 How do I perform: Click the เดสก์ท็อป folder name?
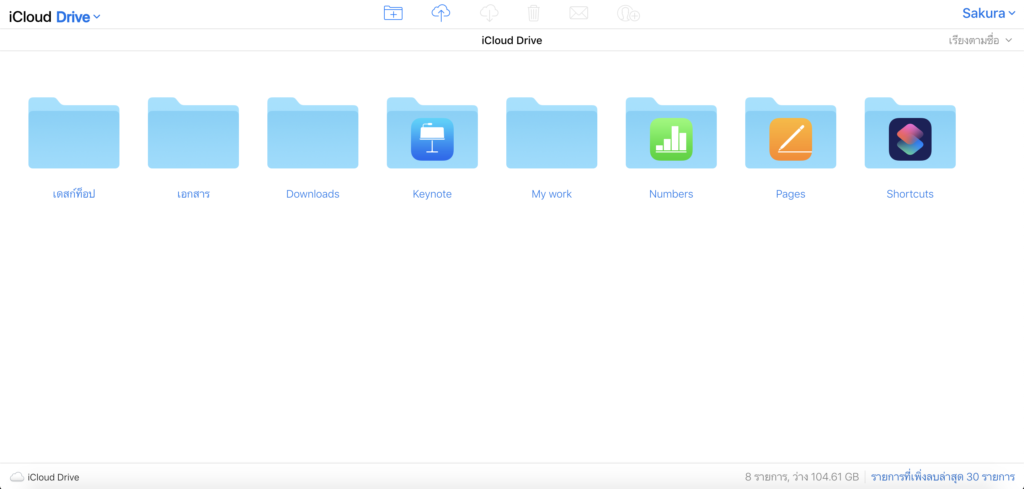click(x=74, y=194)
